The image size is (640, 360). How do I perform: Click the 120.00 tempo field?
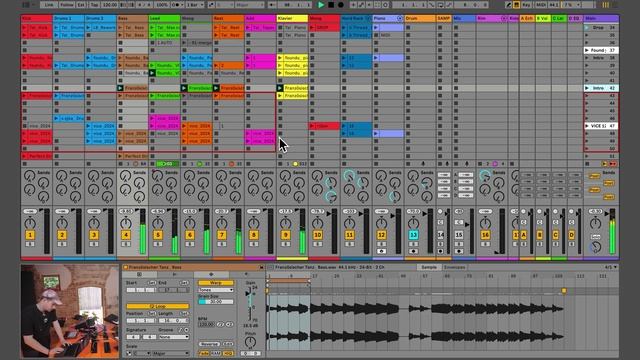coord(110,5)
